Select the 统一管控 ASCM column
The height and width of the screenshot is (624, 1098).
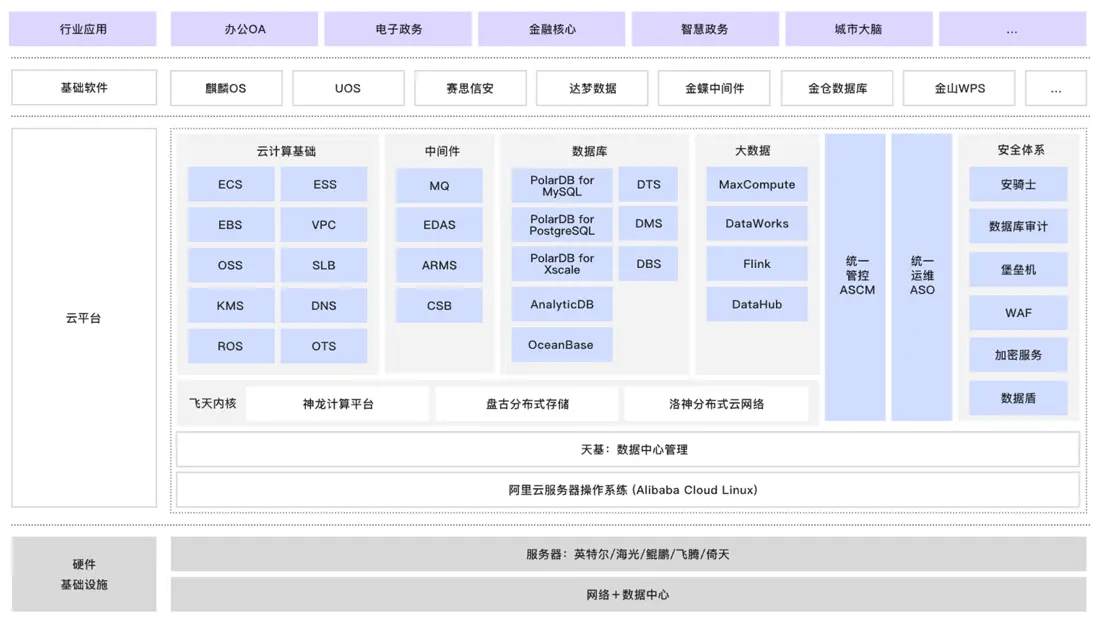[x=856, y=277]
